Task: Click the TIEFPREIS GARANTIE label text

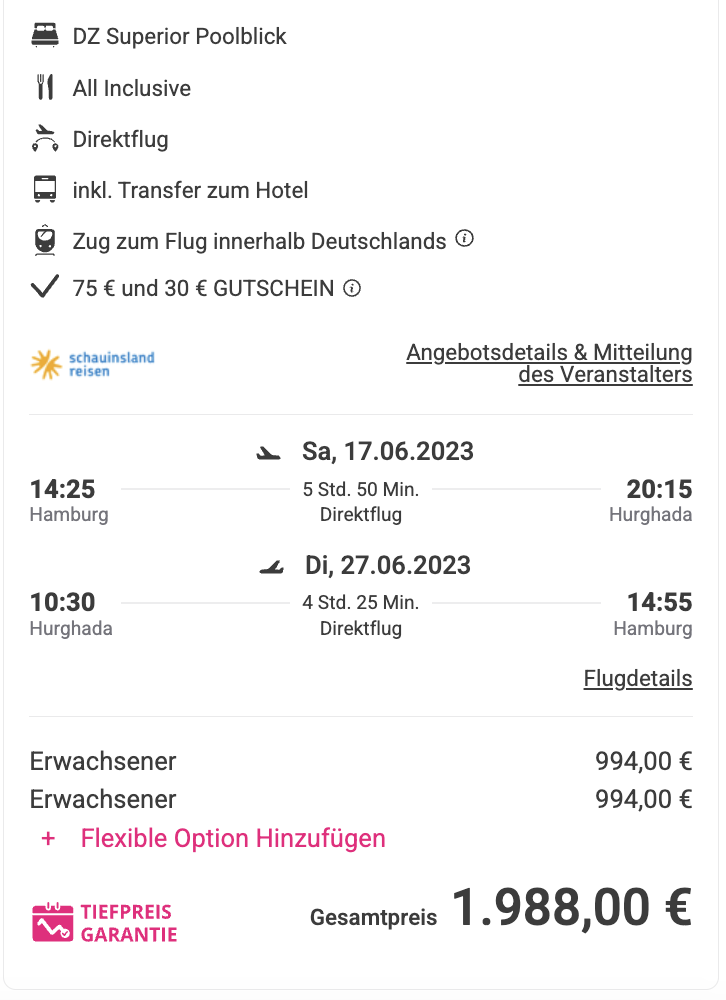Action: pos(128,923)
